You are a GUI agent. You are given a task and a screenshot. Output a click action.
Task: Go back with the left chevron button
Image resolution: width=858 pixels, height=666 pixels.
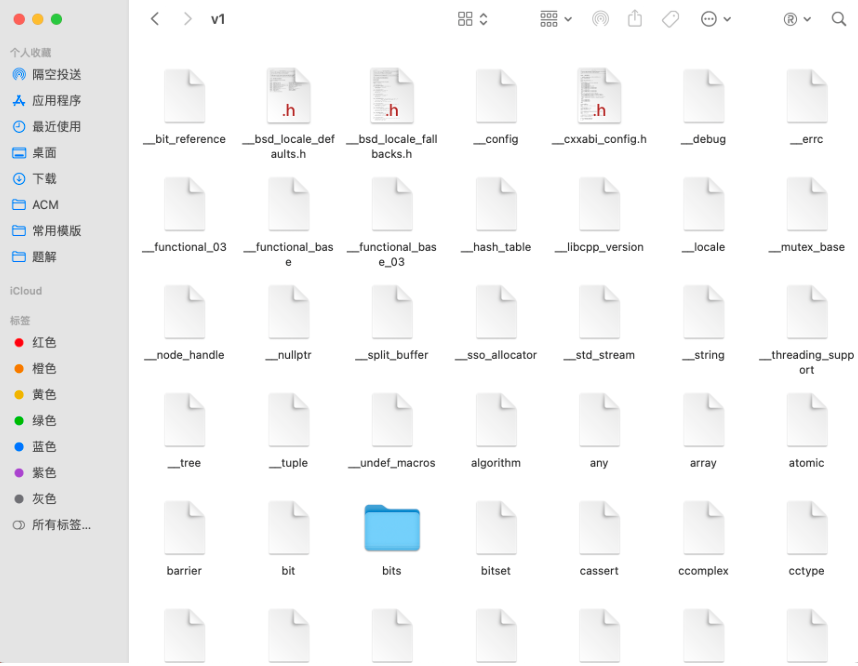155,19
